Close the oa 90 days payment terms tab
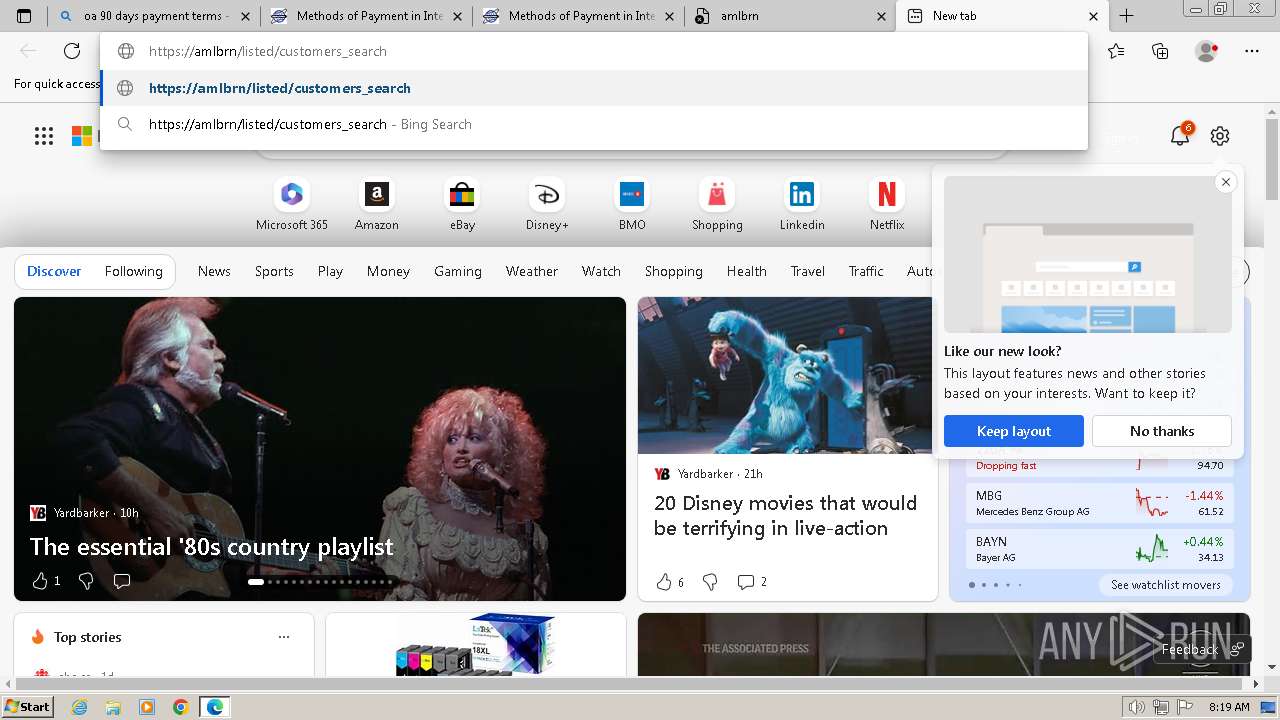This screenshot has width=1280, height=720. click(245, 16)
